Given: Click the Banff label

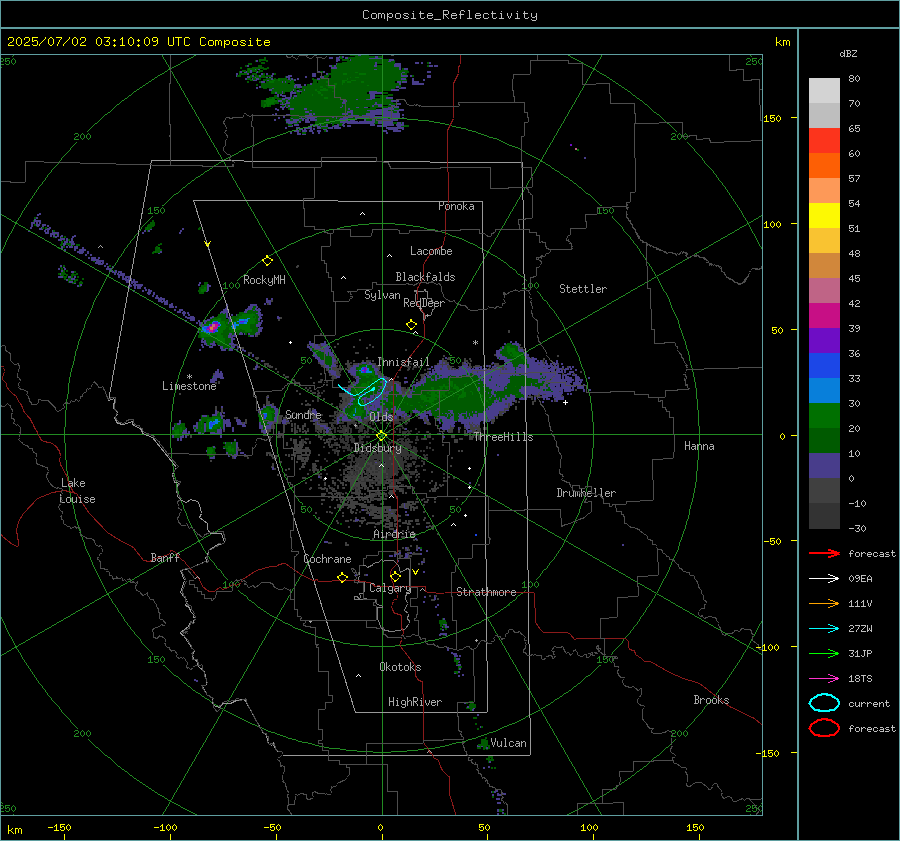Looking at the screenshot, I should 165,557.
